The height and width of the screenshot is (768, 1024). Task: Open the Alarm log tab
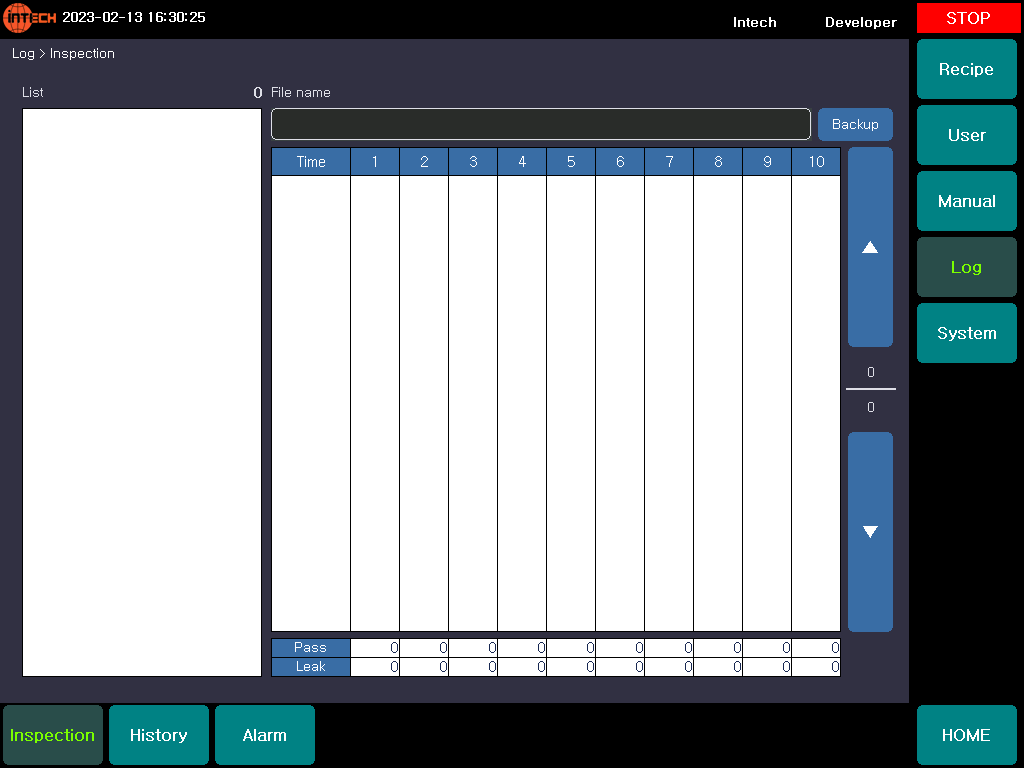(265, 735)
